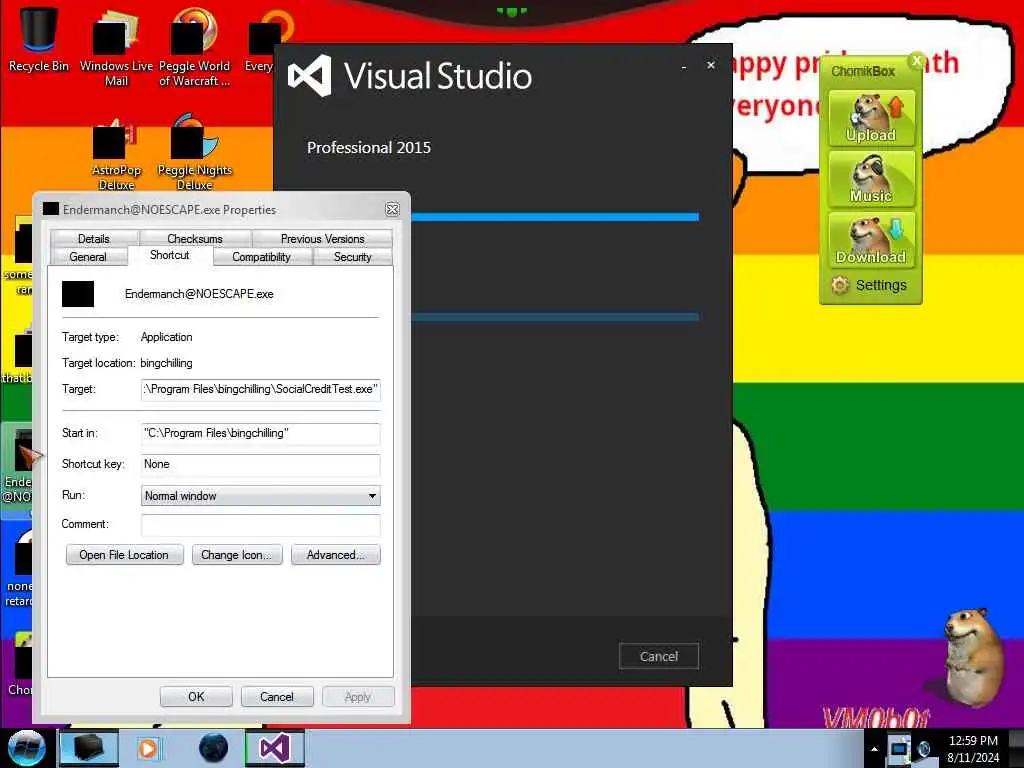Launch Peggle World of Warcraft shortcut
Screen dimensions: 1024x768
(194, 47)
